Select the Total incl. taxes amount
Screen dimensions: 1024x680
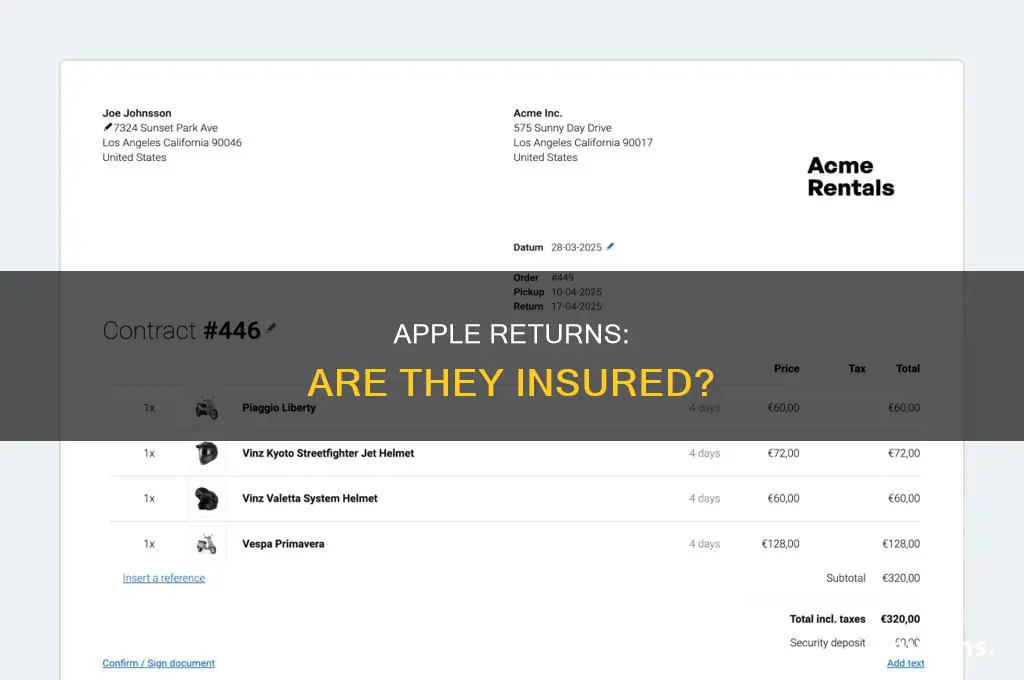(x=900, y=619)
